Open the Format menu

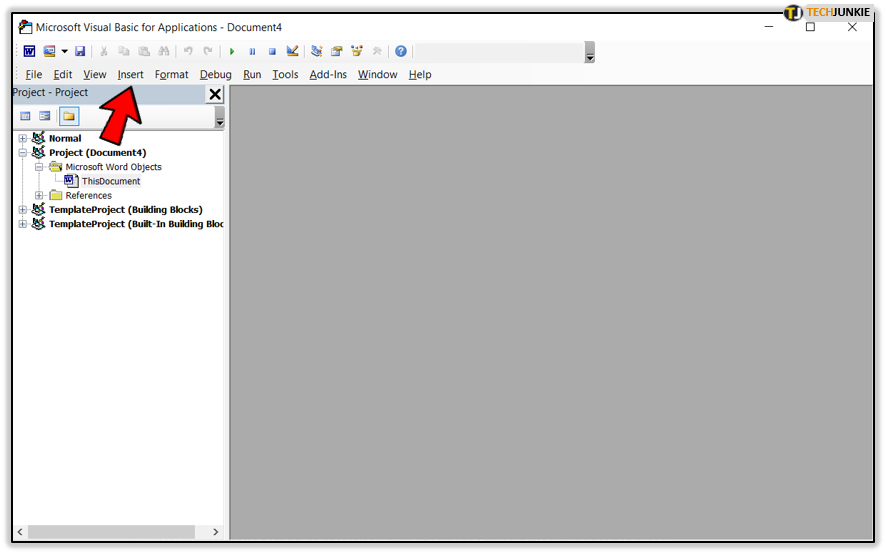pyautogui.click(x=172, y=75)
